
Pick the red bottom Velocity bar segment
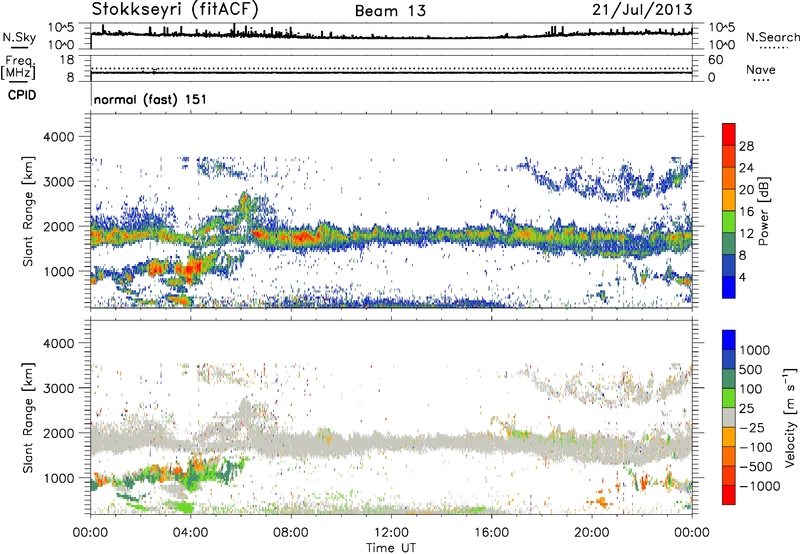coord(729,495)
